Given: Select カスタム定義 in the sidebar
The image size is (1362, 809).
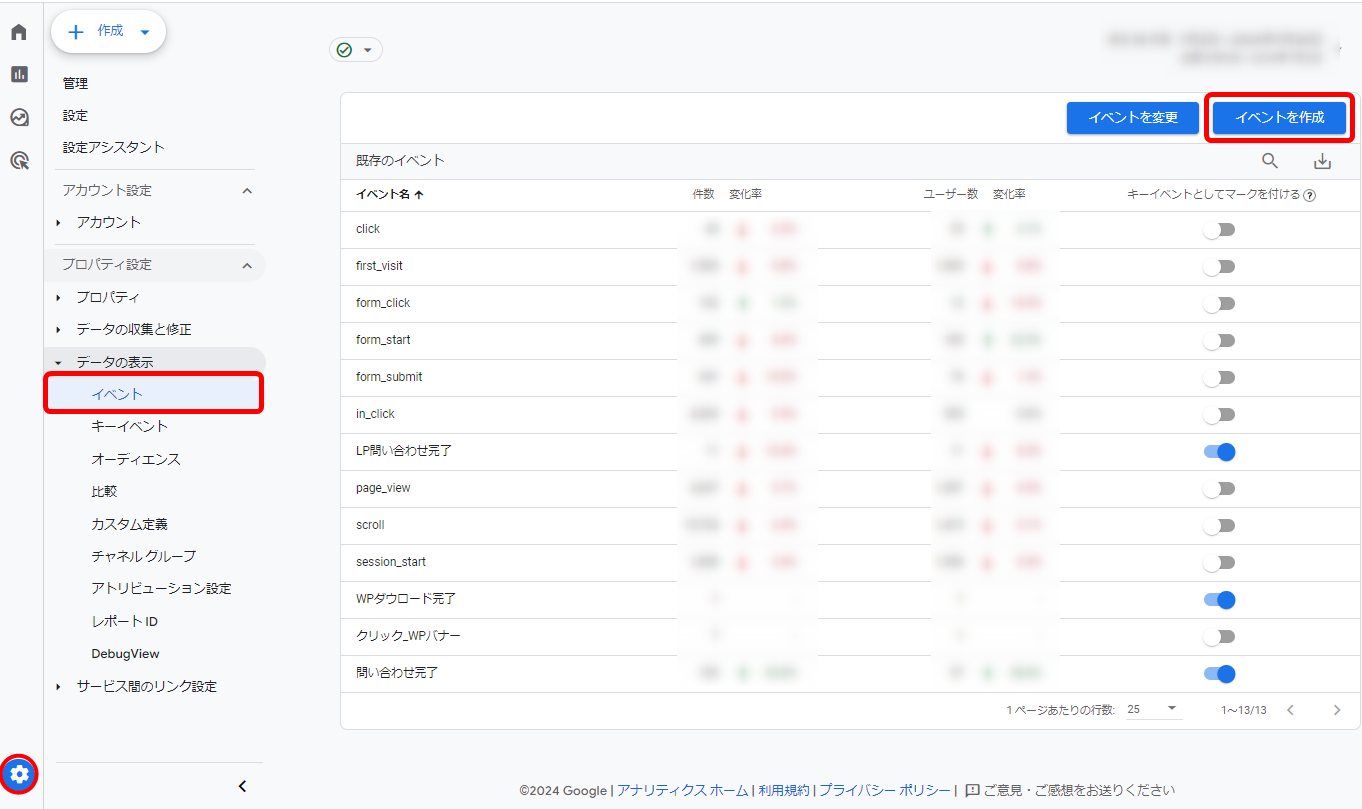Looking at the screenshot, I should [129, 524].
